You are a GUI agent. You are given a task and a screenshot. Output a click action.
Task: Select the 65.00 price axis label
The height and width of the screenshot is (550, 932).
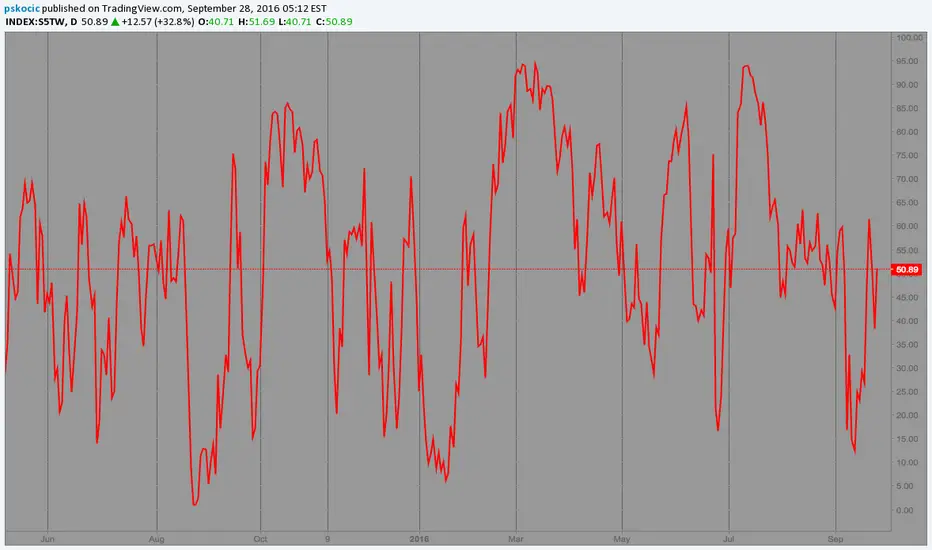[907, 203]
